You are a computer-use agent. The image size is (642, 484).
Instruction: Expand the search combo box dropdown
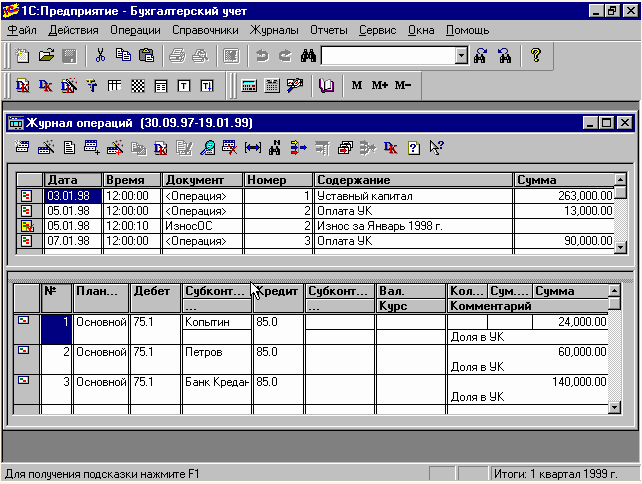pos(461,56)
